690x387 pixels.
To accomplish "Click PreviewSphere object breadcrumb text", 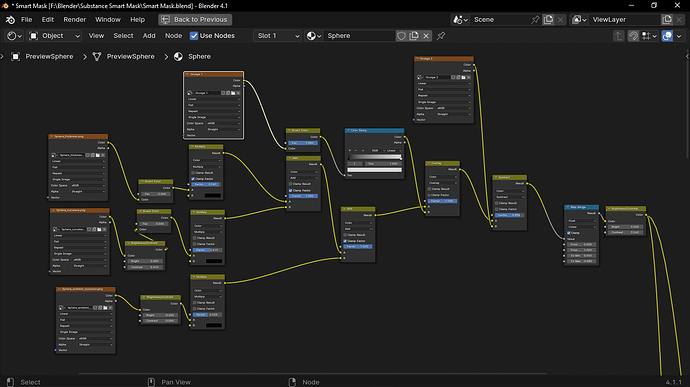I will pos(49,56).
